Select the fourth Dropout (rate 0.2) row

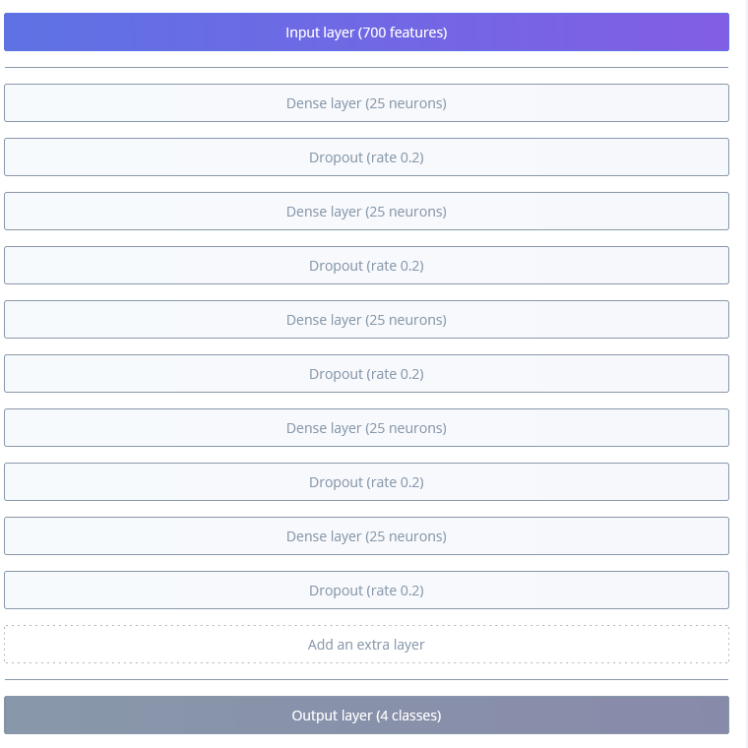[366, 482]
